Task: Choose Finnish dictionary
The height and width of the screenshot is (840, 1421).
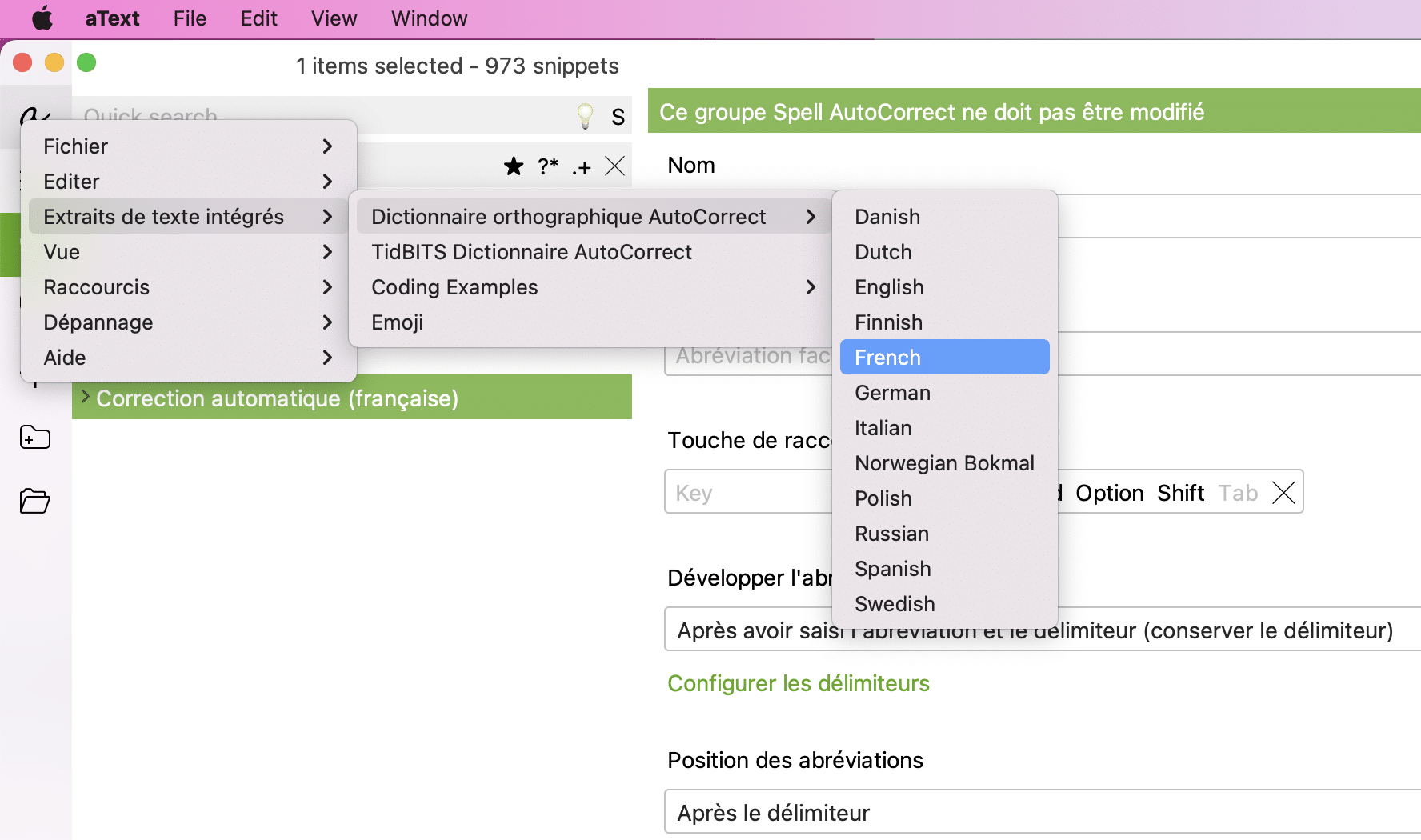Action: click(945, 322)
